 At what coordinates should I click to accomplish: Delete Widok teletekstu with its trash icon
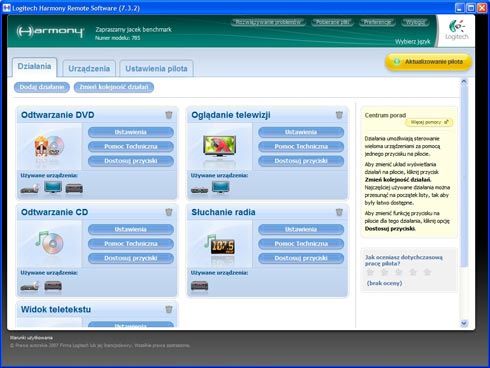(169, 310)
